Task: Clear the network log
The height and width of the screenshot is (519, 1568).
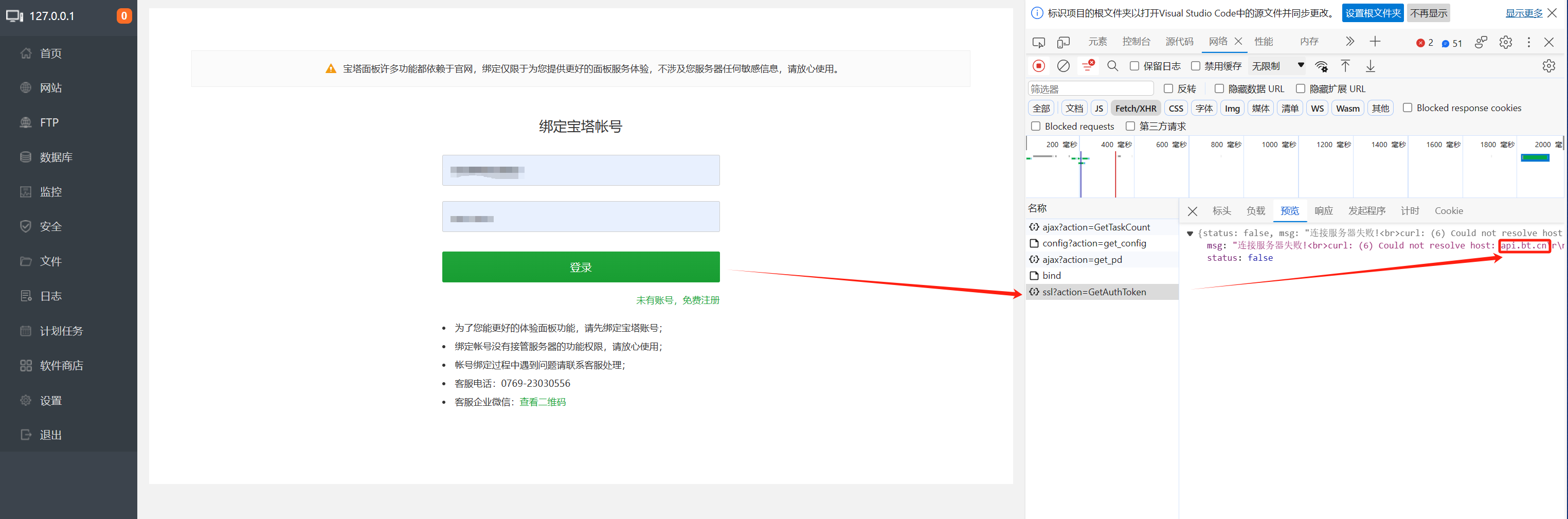Action: 1064,66
